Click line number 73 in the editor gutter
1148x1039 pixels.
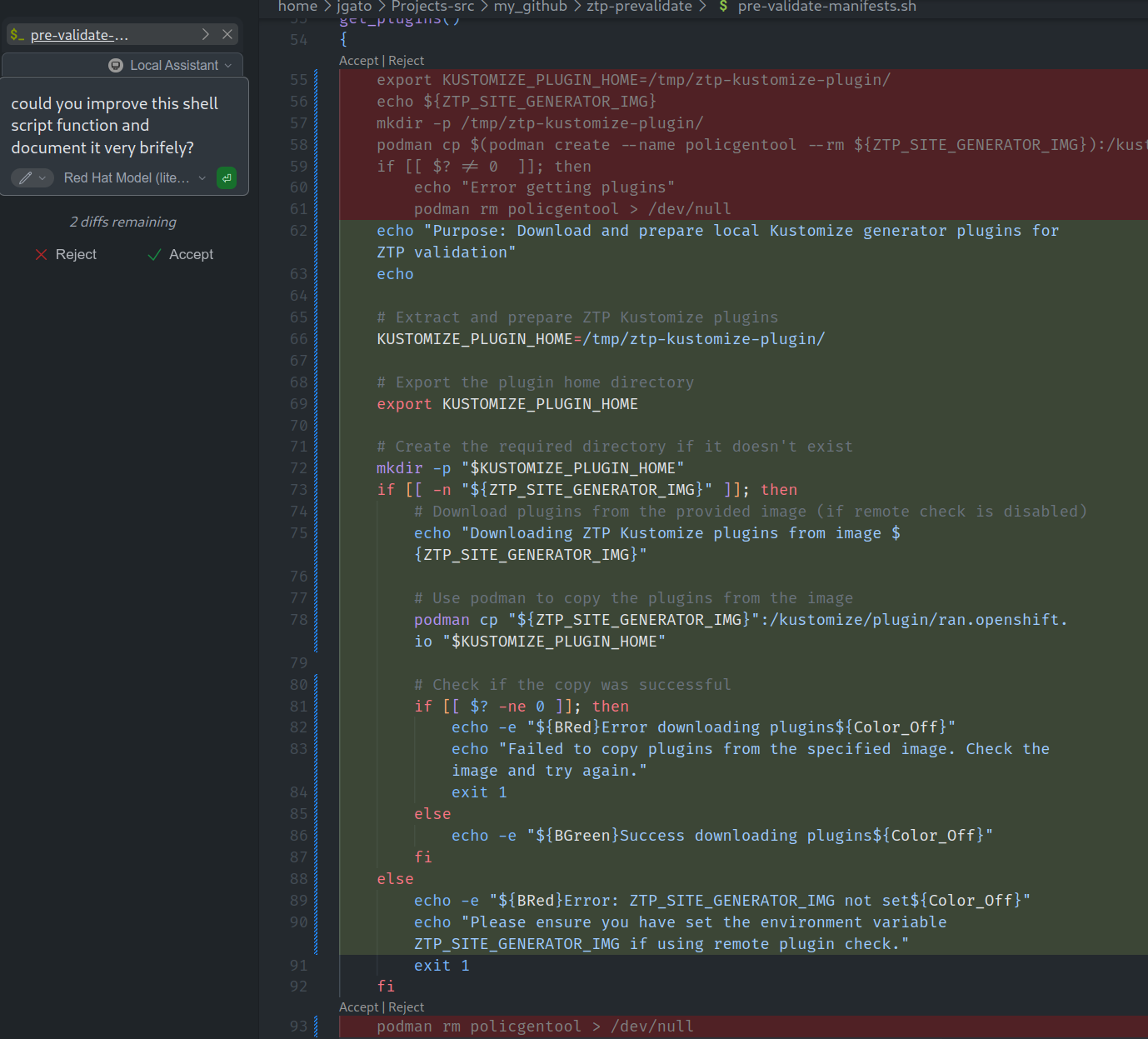point(298,490)
